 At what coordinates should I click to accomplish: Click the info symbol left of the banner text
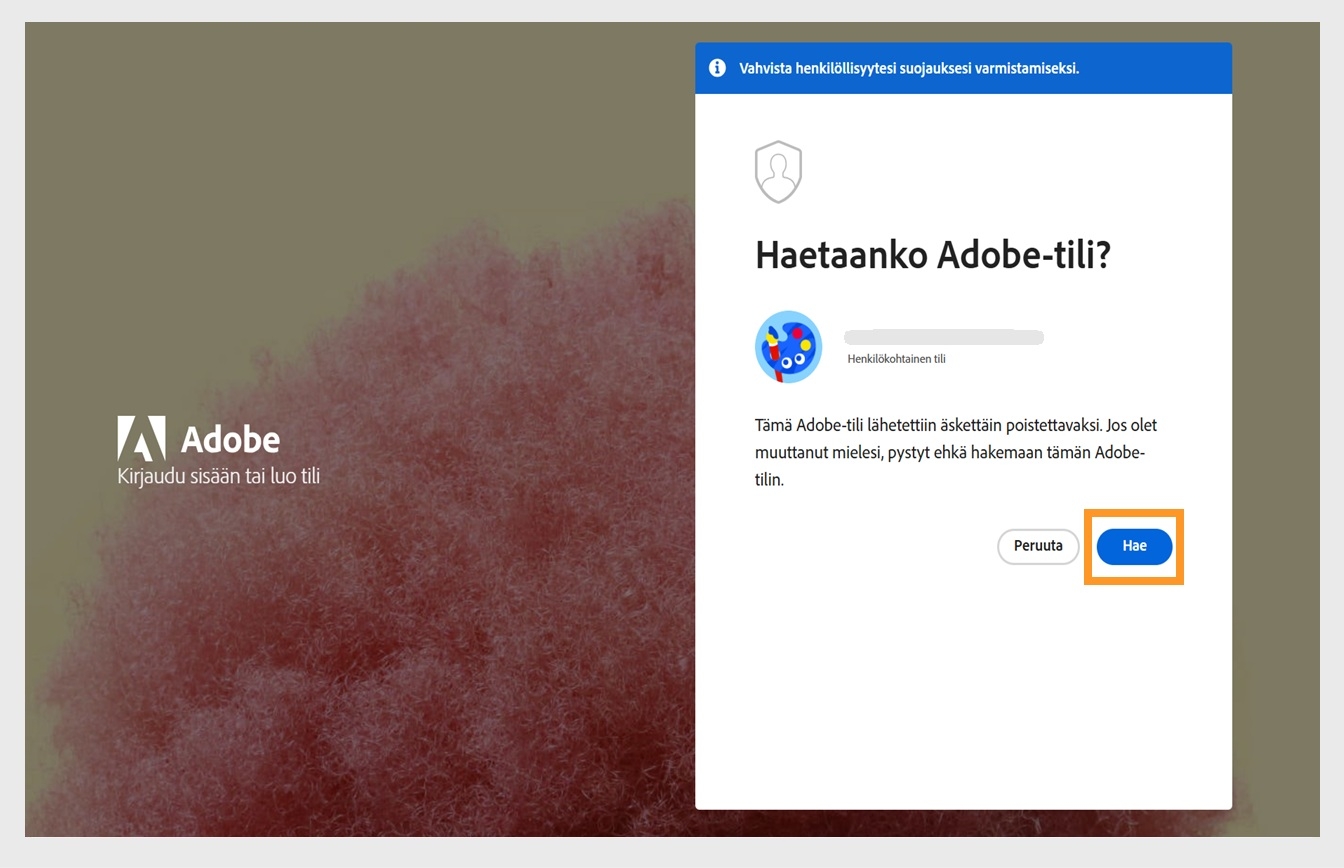[x=716, y=67]
